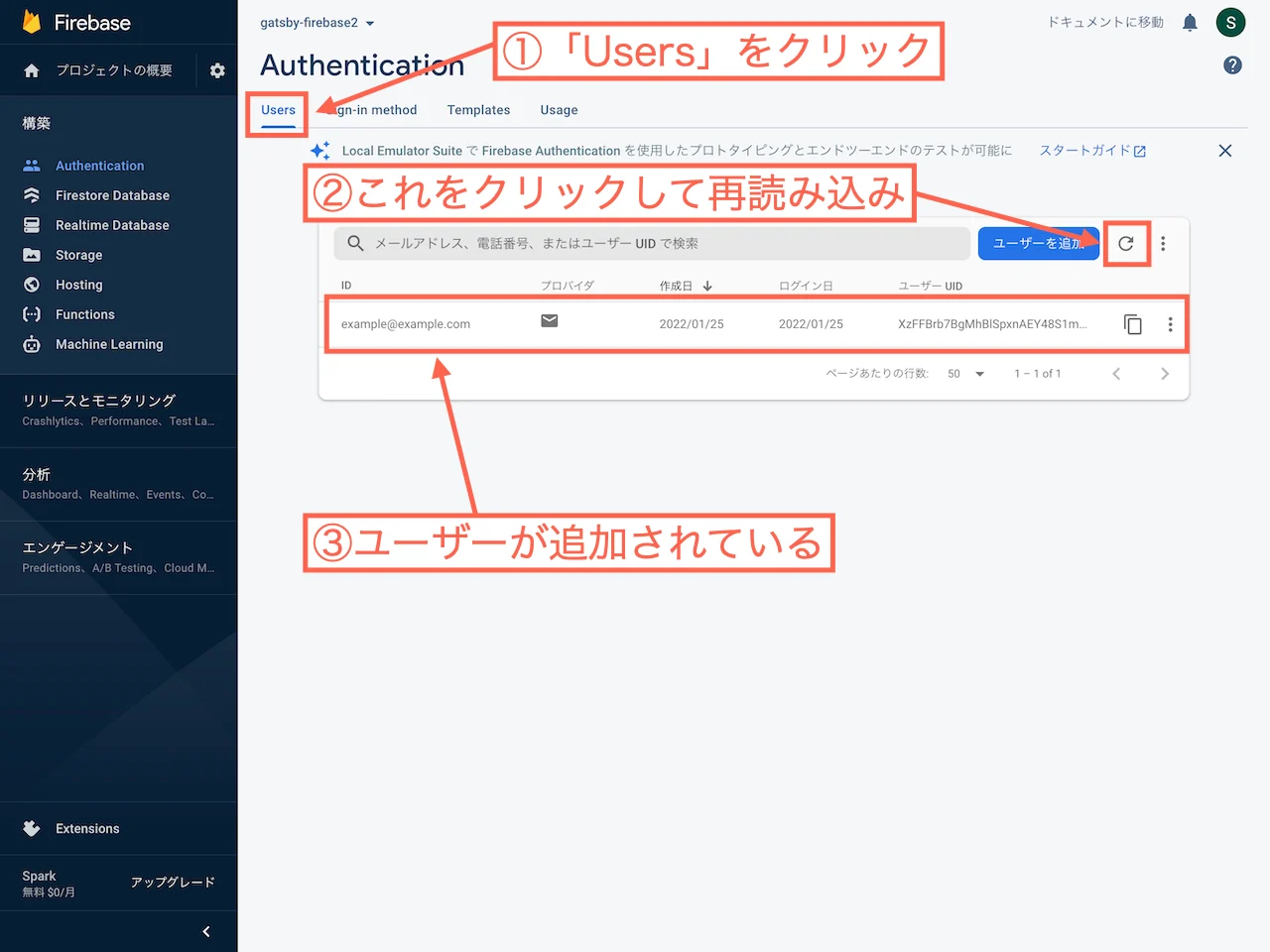Image resolution: width=1270 pixels, height=952 pixels.
Task: Open the help question mark
Action: pyautogui.click(x=1232, y=64)
